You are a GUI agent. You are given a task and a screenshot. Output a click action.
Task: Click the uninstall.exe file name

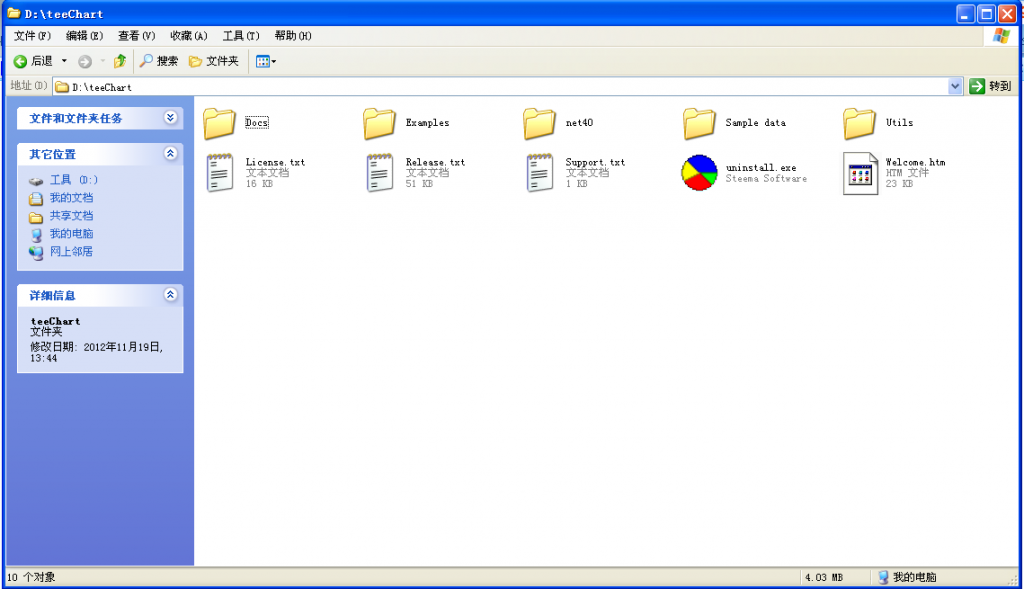tap(761, 167)
